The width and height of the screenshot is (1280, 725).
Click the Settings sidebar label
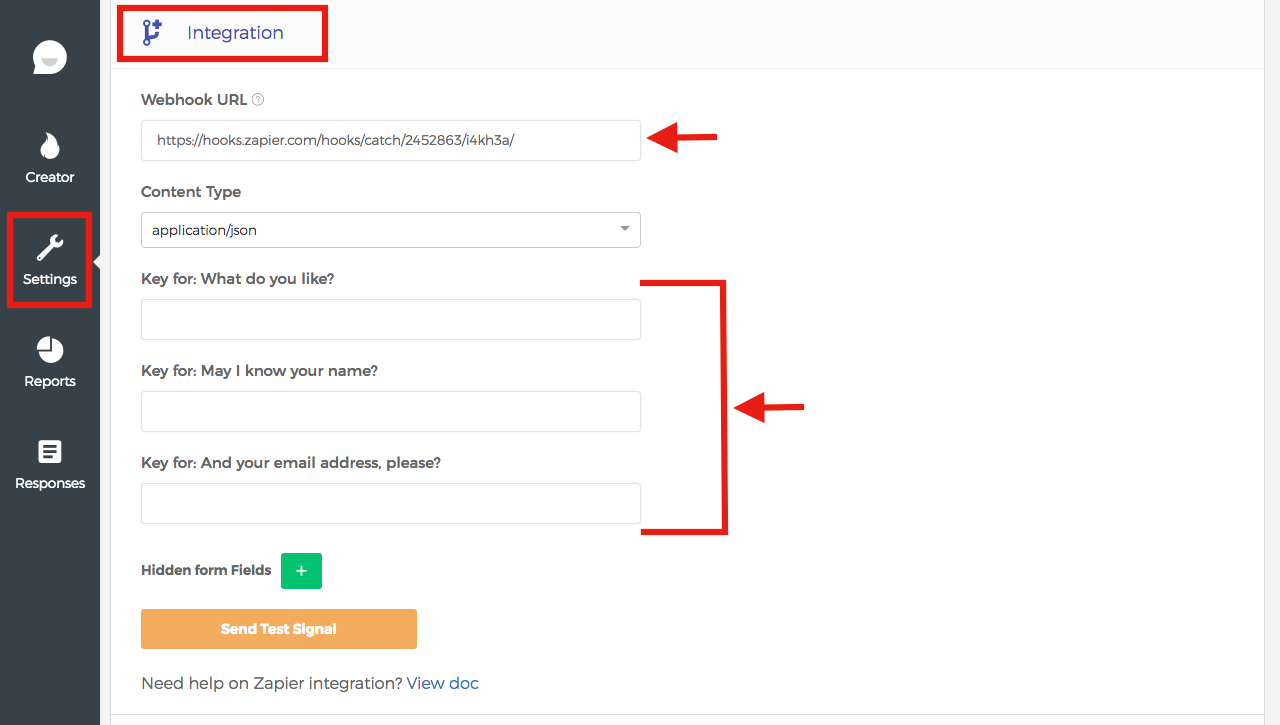pyautogui.click(x=50, y=279)
